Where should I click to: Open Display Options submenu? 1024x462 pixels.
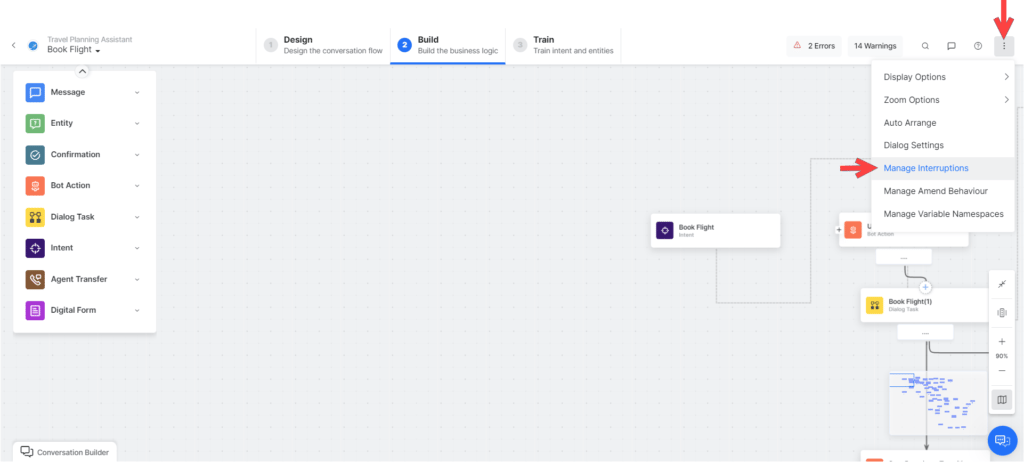(943, 77)
